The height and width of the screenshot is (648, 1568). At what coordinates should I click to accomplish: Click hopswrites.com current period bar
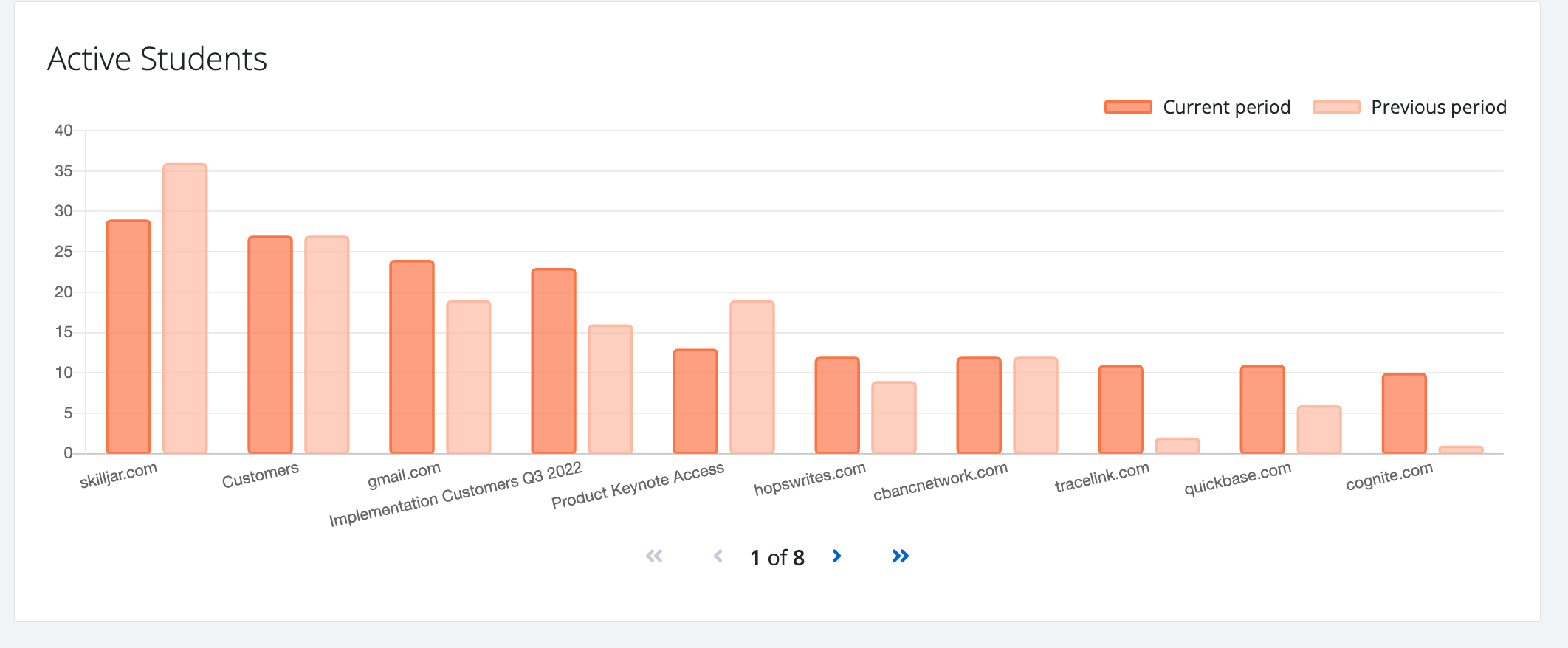pos(837,405)
